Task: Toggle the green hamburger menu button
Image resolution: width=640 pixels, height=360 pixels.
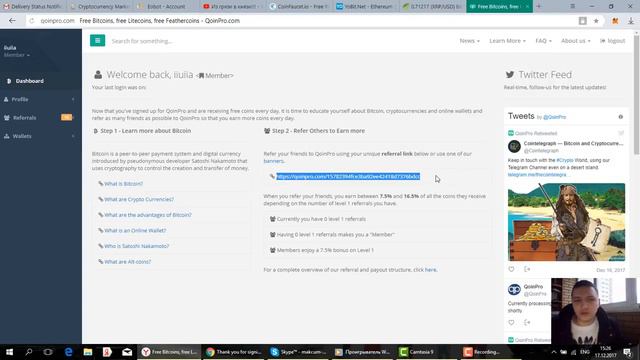Action: click(x=98, y=40)
